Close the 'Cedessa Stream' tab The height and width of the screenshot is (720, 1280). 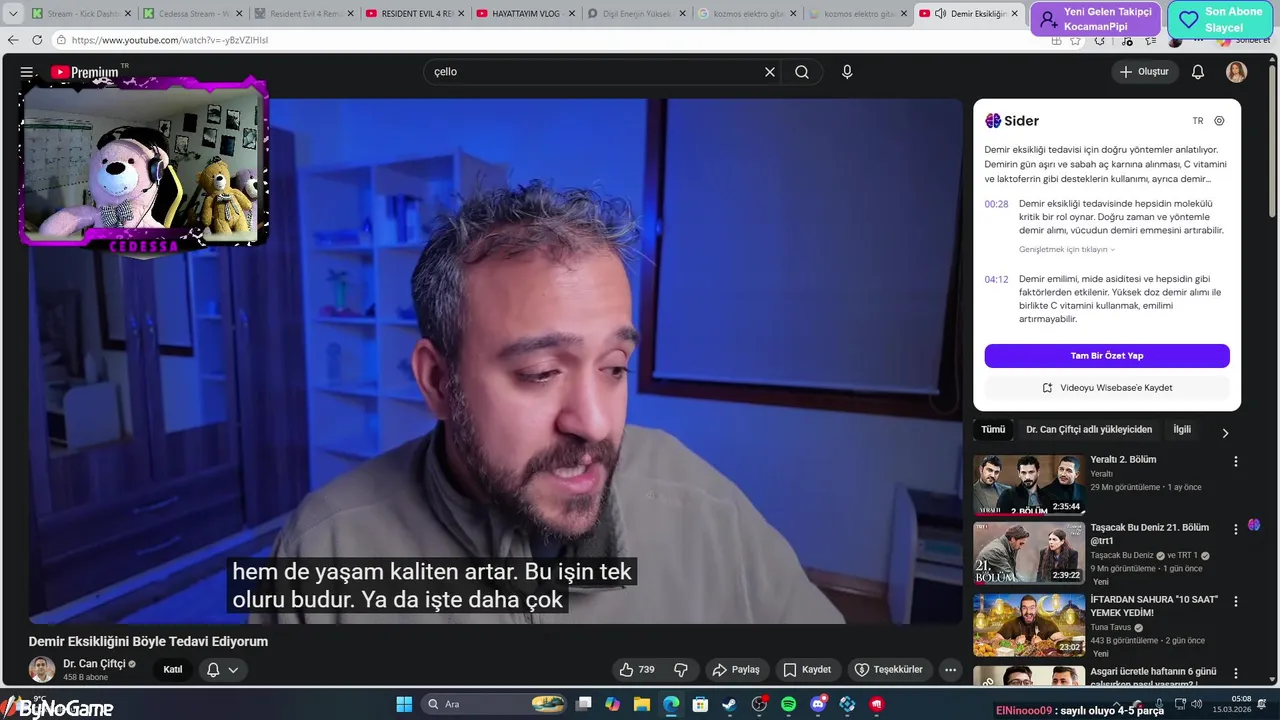tap(239, 14)
